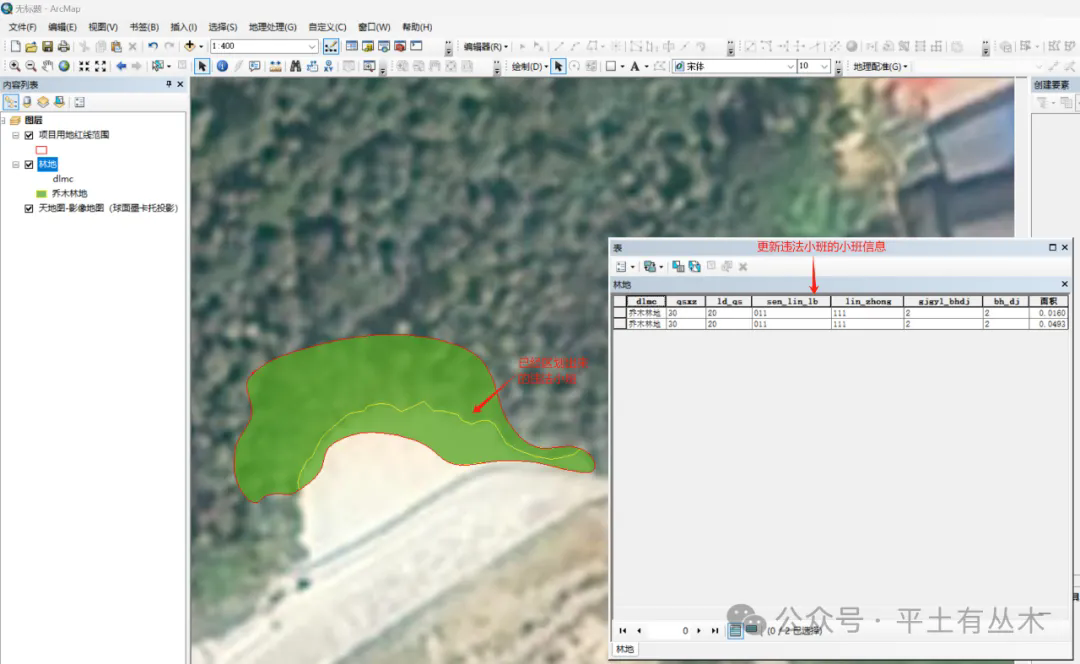
Task: Select the Identify info tool
Action: 221,66
